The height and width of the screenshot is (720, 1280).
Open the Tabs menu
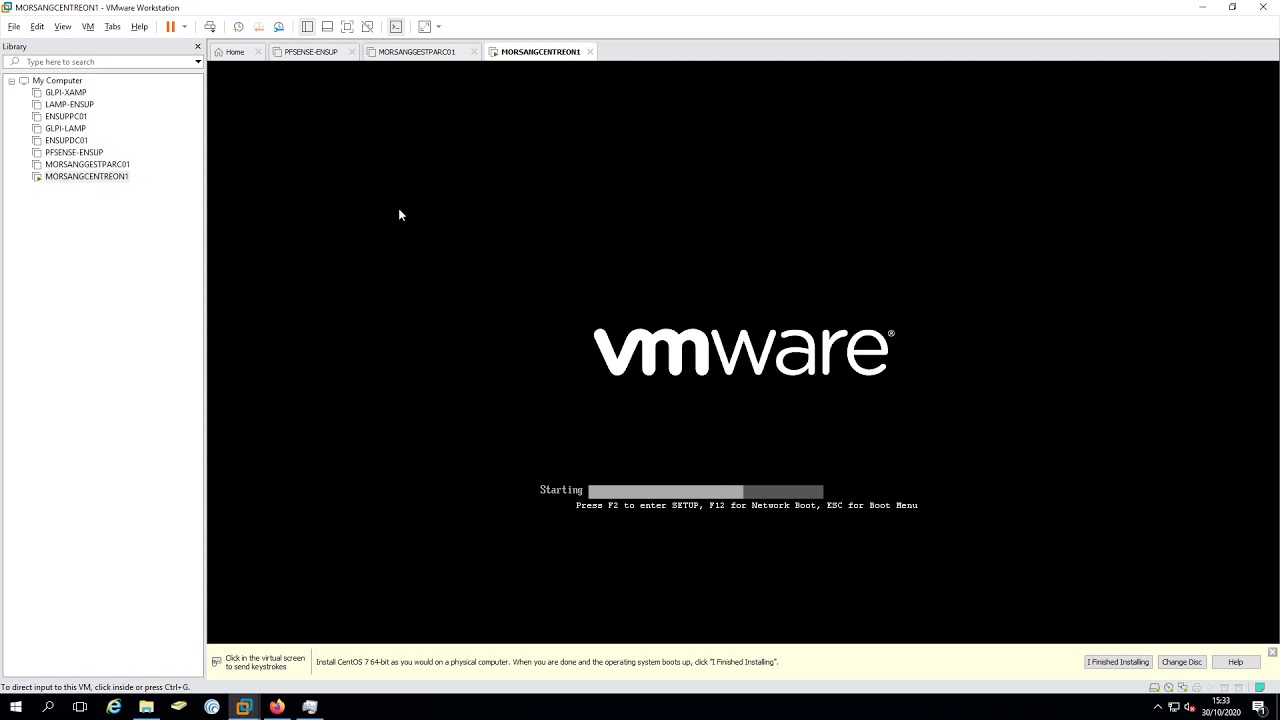[x=112, y=27]
